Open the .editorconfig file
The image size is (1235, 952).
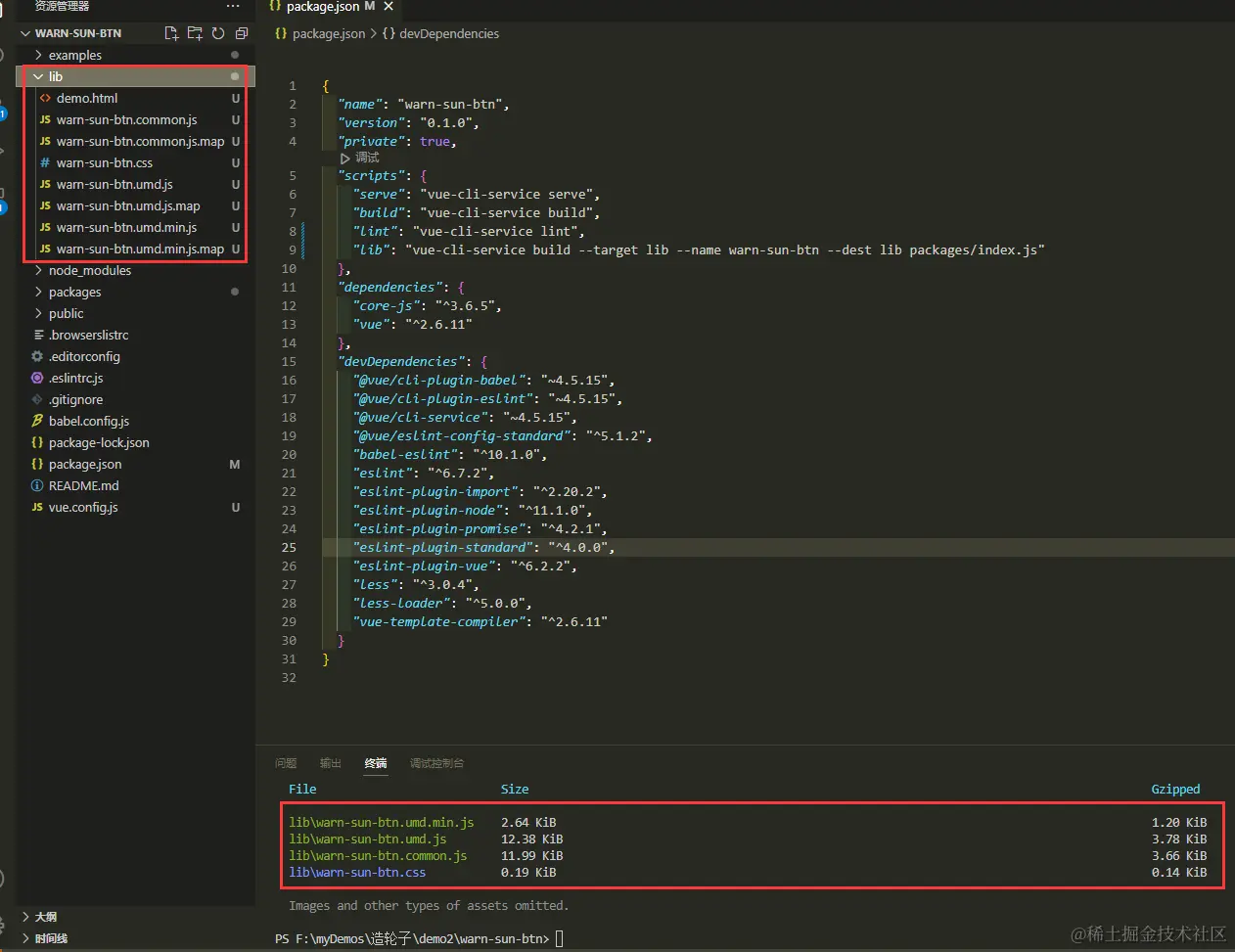pos(135,356)
